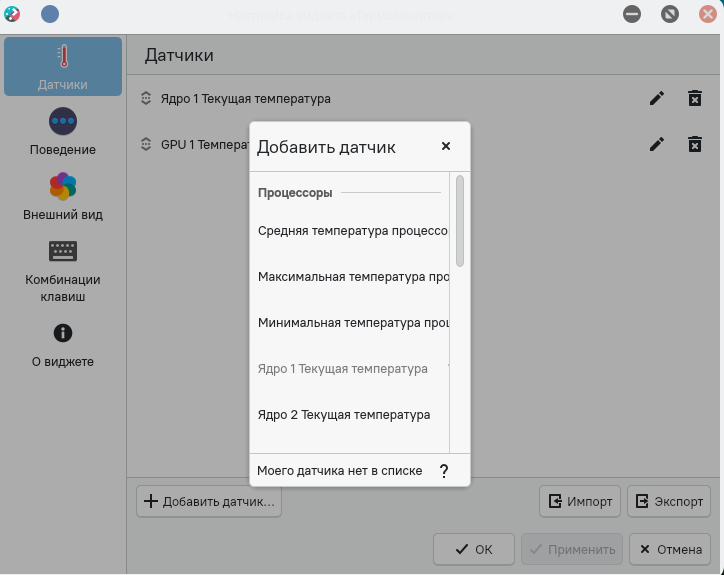Select Ядро 2 Текущая температура in list

350,415
